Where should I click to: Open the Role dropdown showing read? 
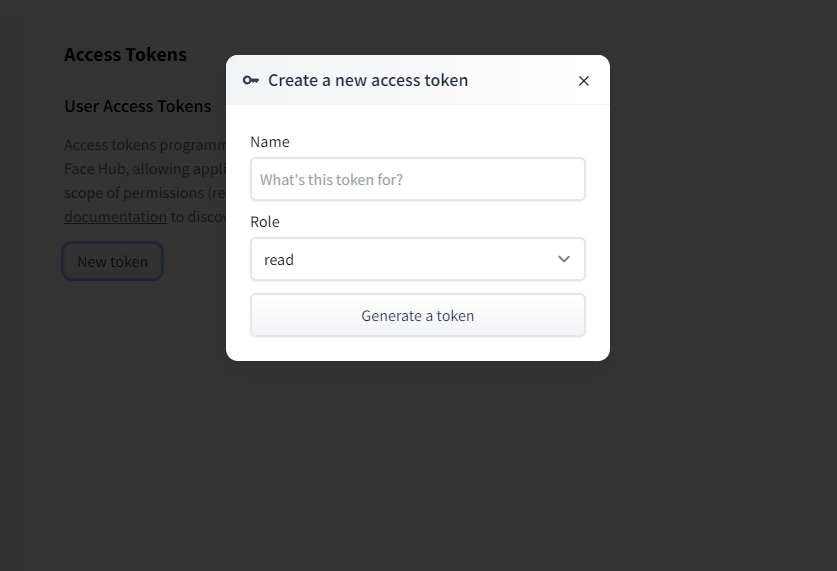point(418,259)
